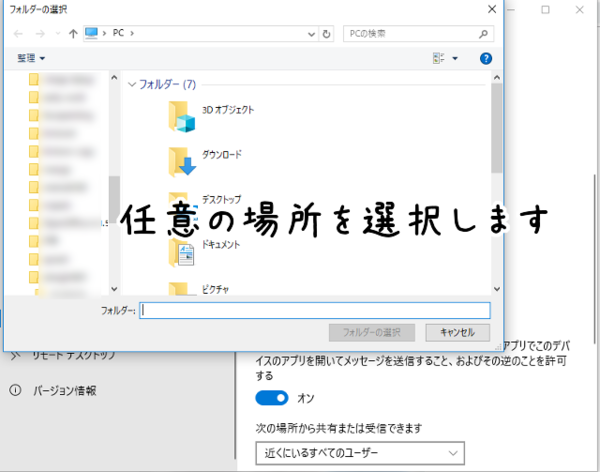600x472 pixels.
Task: Close the フォルダーの選択 dialog
Action: [x=492, y=9]
